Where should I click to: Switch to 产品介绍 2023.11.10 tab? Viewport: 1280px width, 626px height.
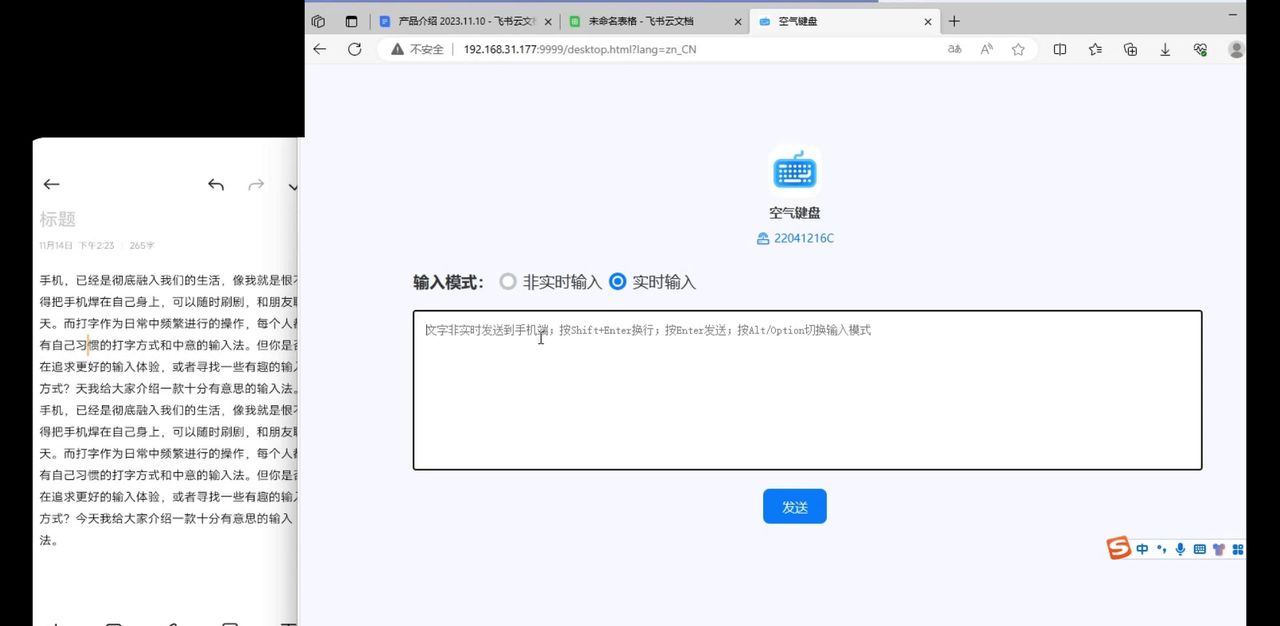point(465,21)
